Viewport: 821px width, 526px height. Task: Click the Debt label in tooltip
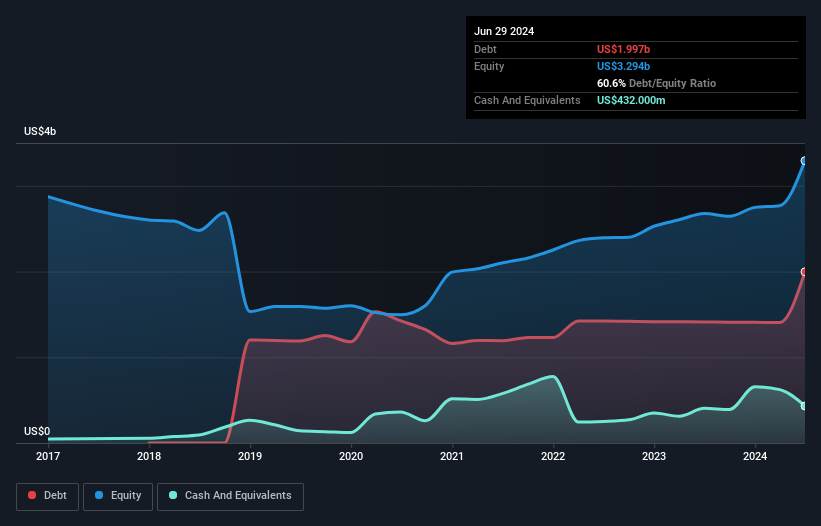tap(485, 49)
